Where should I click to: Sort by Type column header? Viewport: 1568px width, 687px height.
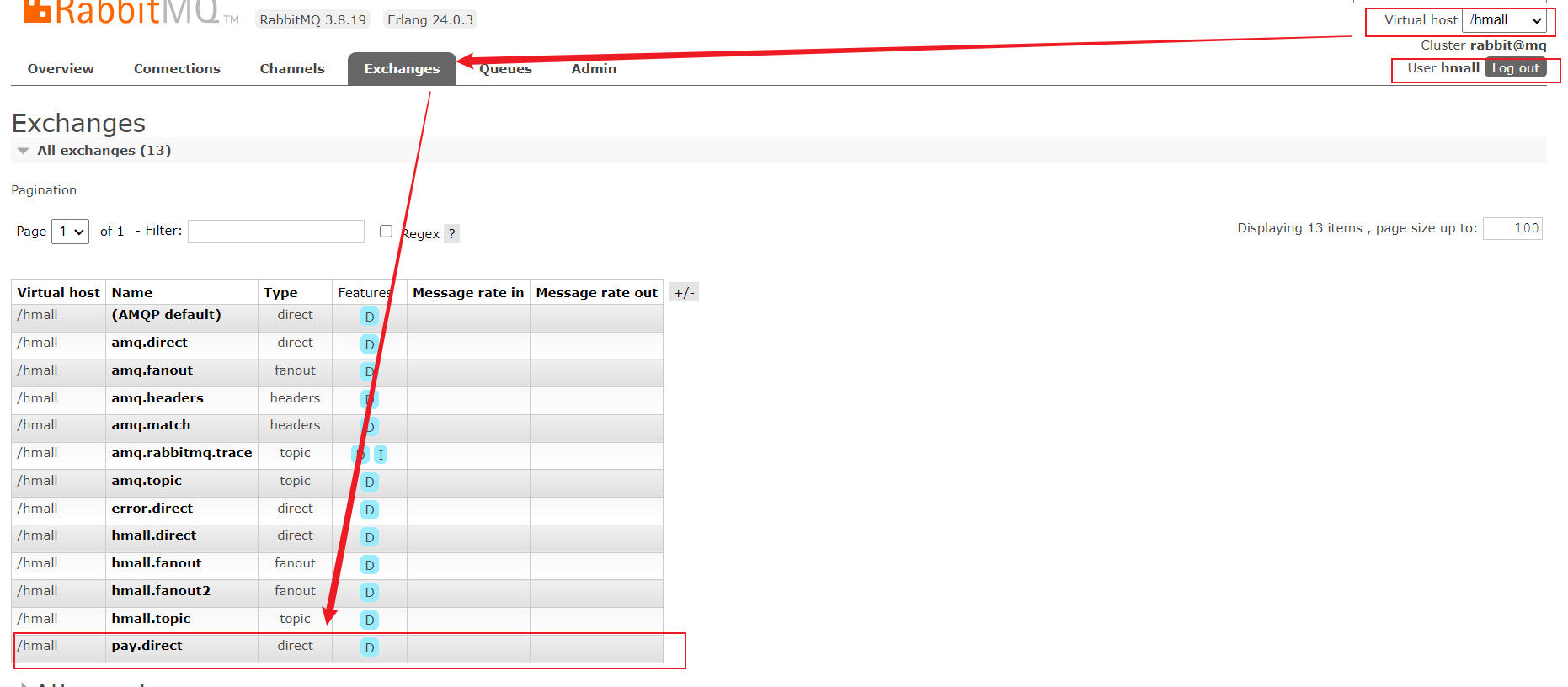point(280,293)
